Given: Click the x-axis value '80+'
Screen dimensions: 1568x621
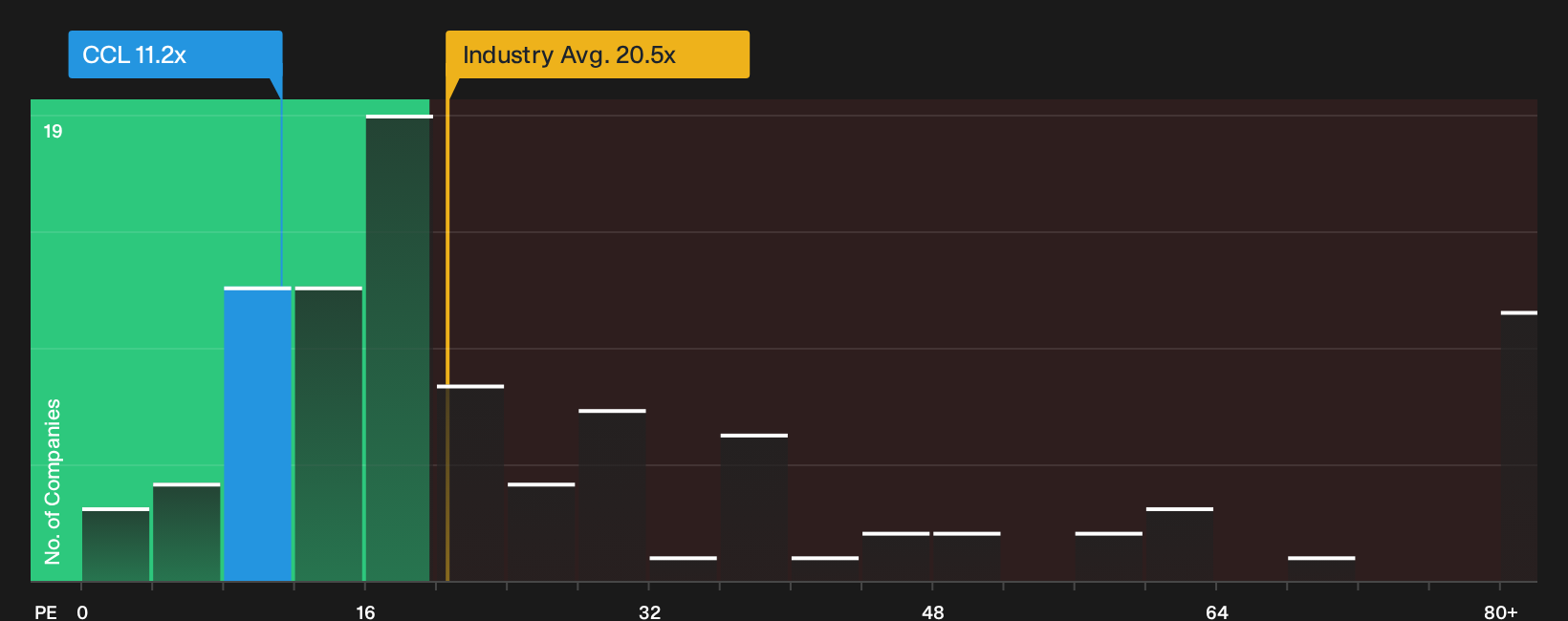Looking at the screenshot, I should tap(1501, 611).
